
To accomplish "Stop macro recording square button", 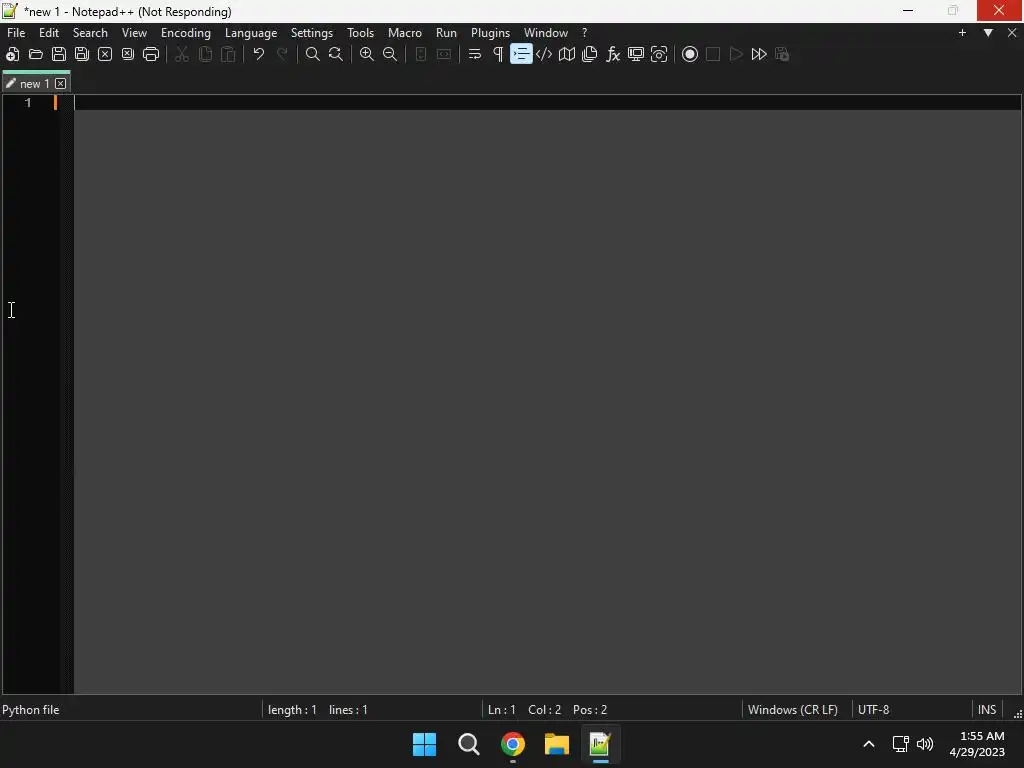I will 713,54.
